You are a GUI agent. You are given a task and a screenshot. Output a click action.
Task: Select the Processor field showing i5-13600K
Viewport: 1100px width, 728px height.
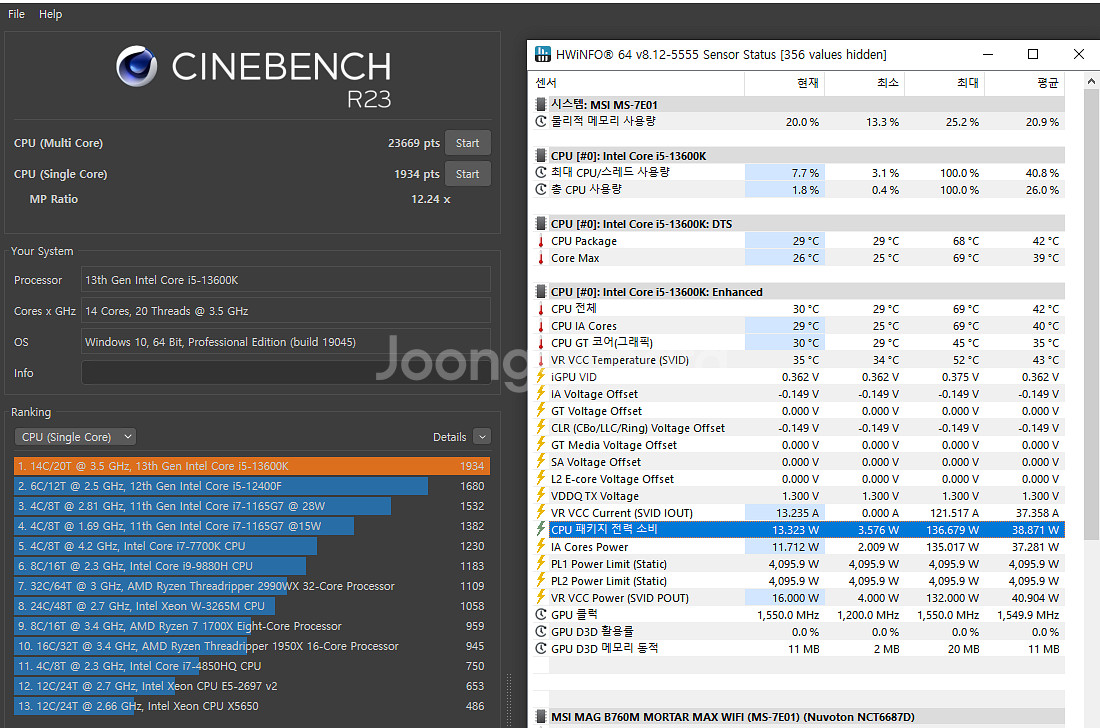286,280
